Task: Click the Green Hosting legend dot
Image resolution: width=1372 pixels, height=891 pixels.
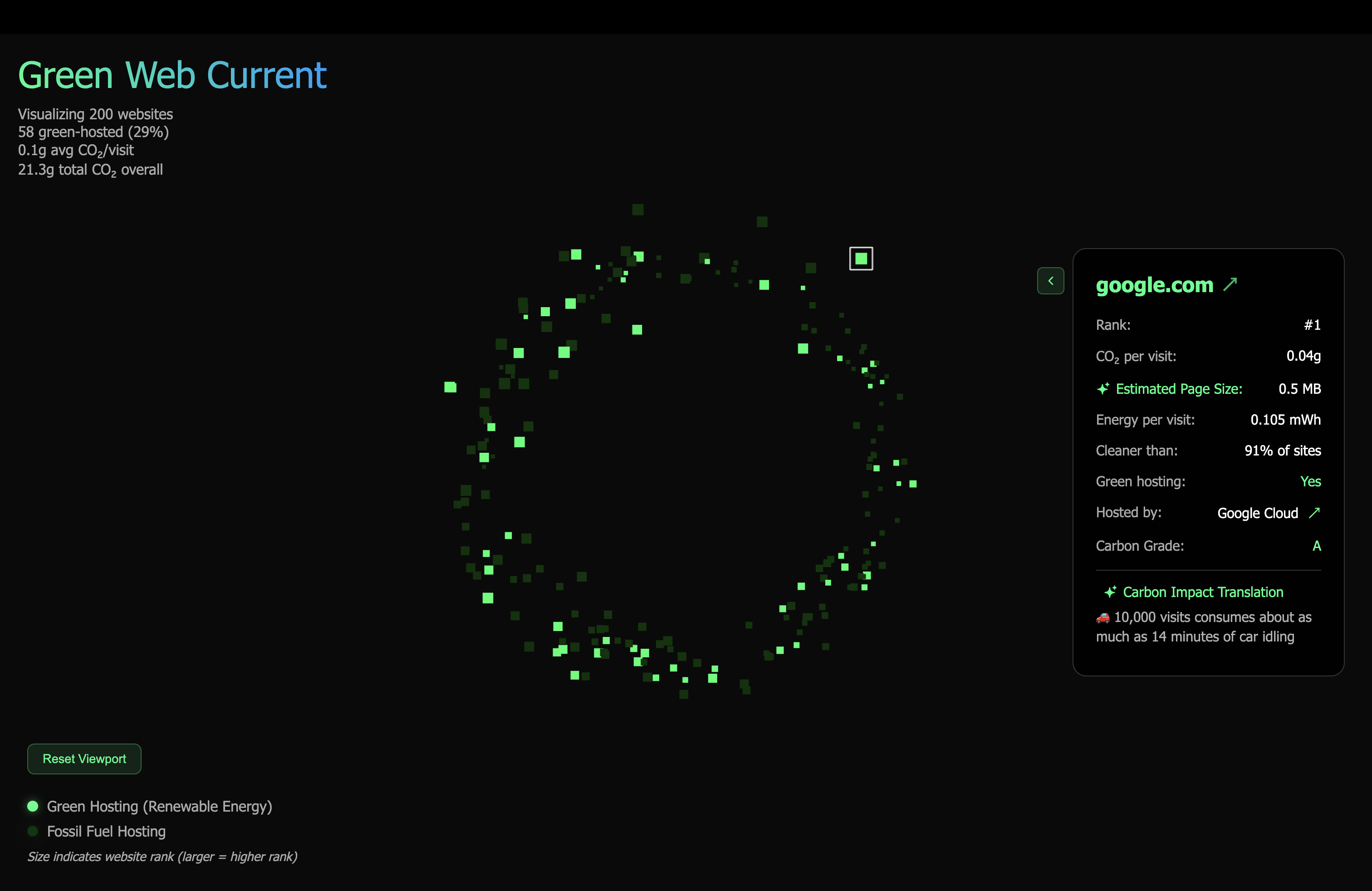Action: (33, 806)
